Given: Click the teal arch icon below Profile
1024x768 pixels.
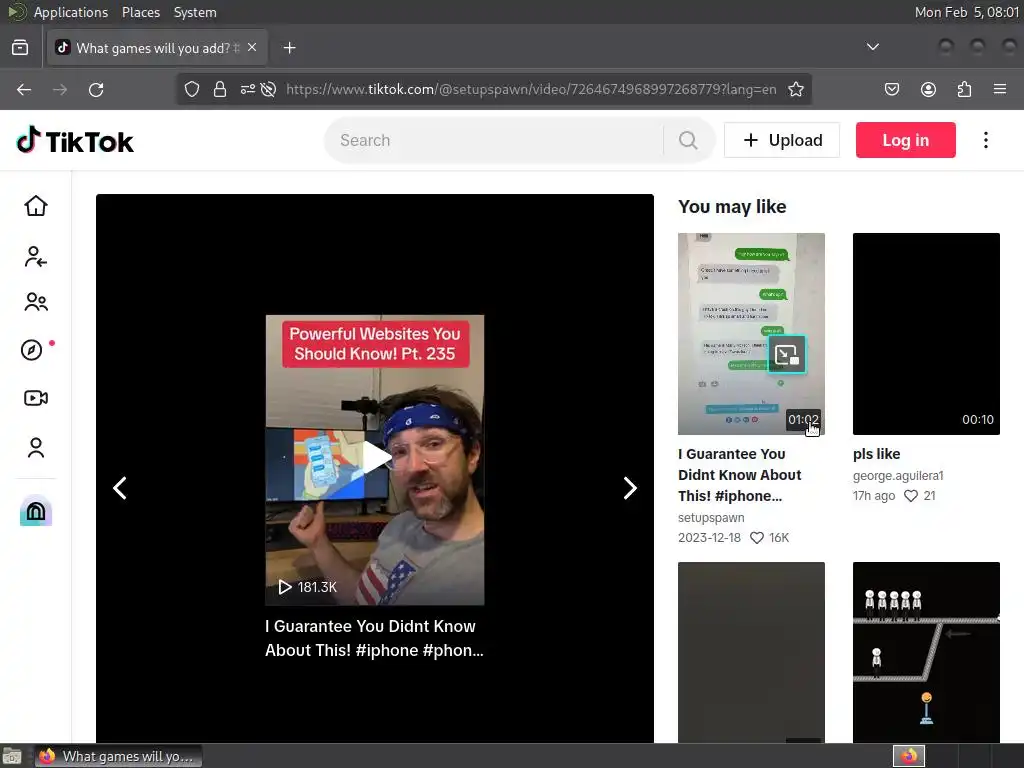Looking at the screenshot, I should pos(36,511).
